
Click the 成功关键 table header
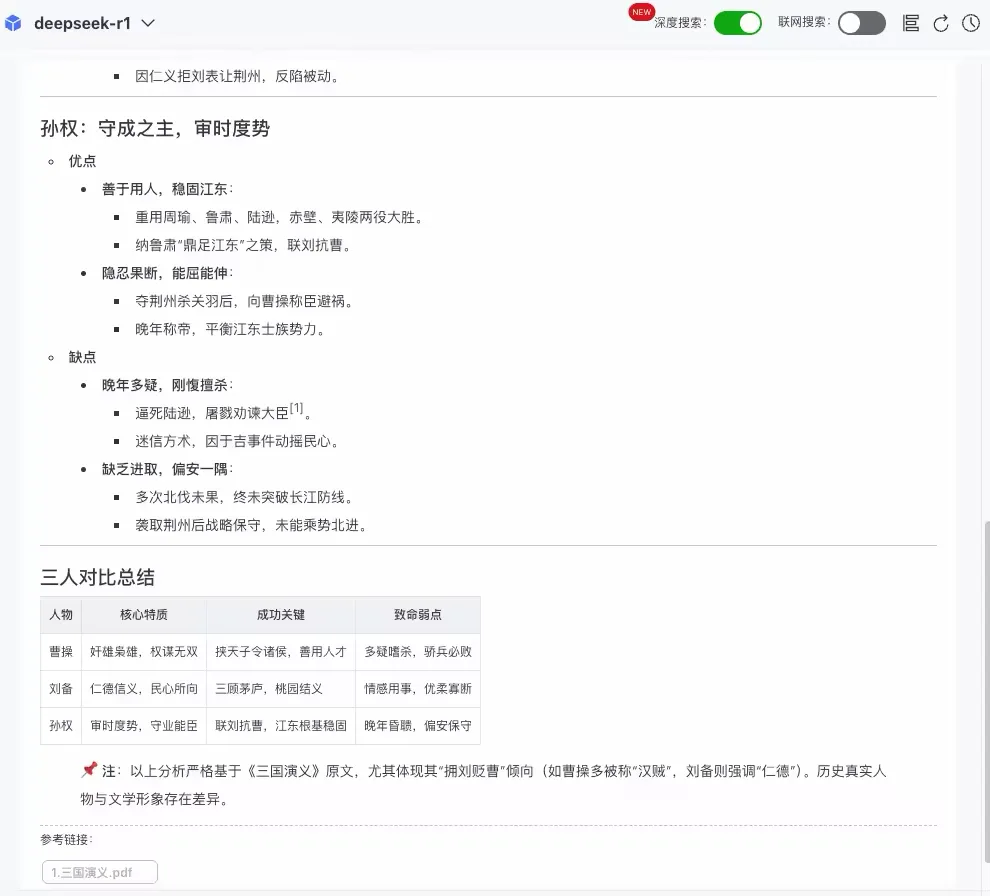click(281, 614)
